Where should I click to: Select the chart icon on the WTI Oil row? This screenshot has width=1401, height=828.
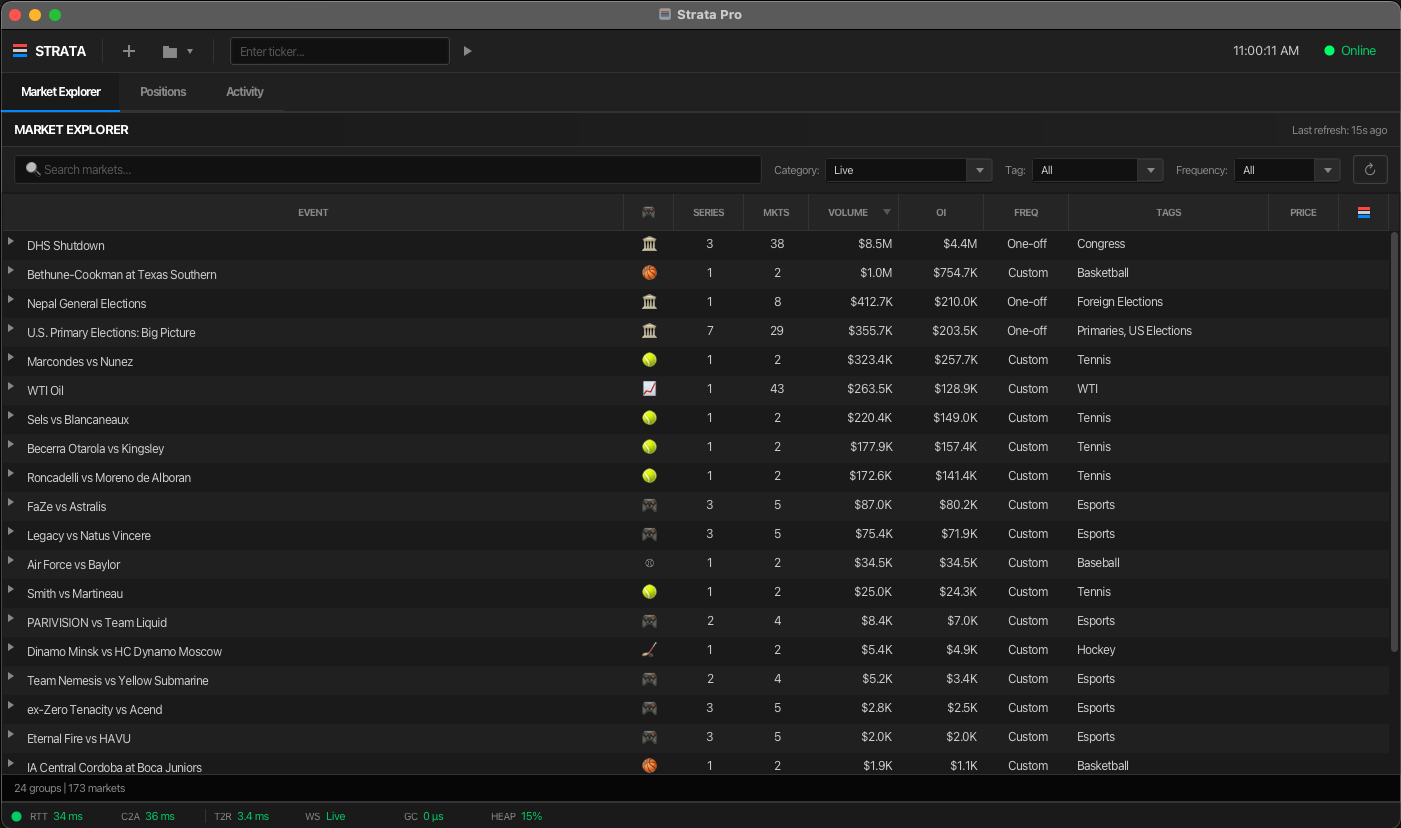[649, 388]
